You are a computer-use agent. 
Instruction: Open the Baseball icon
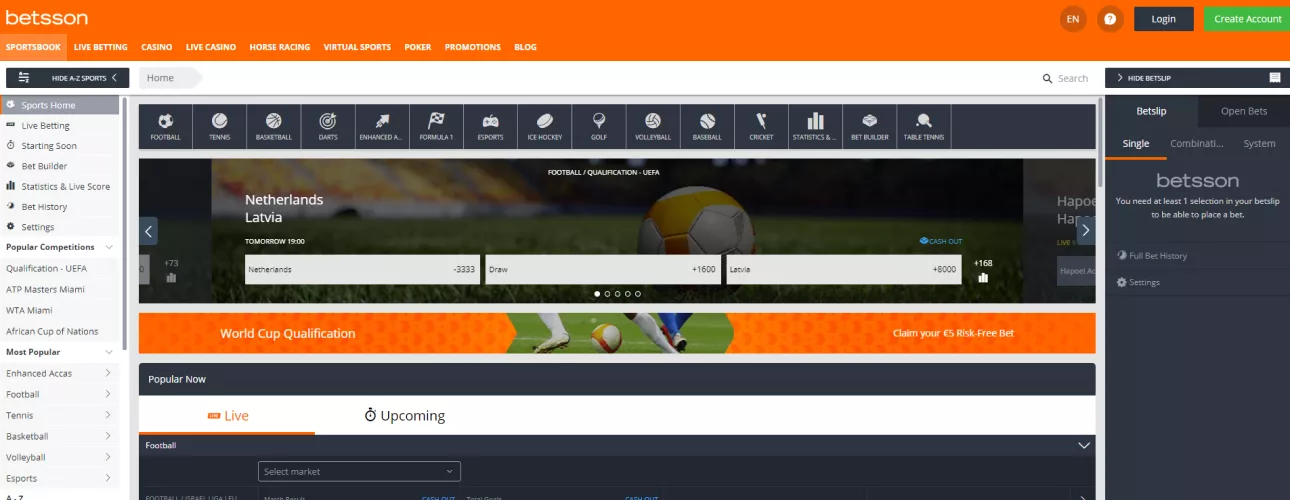(707, 126)
